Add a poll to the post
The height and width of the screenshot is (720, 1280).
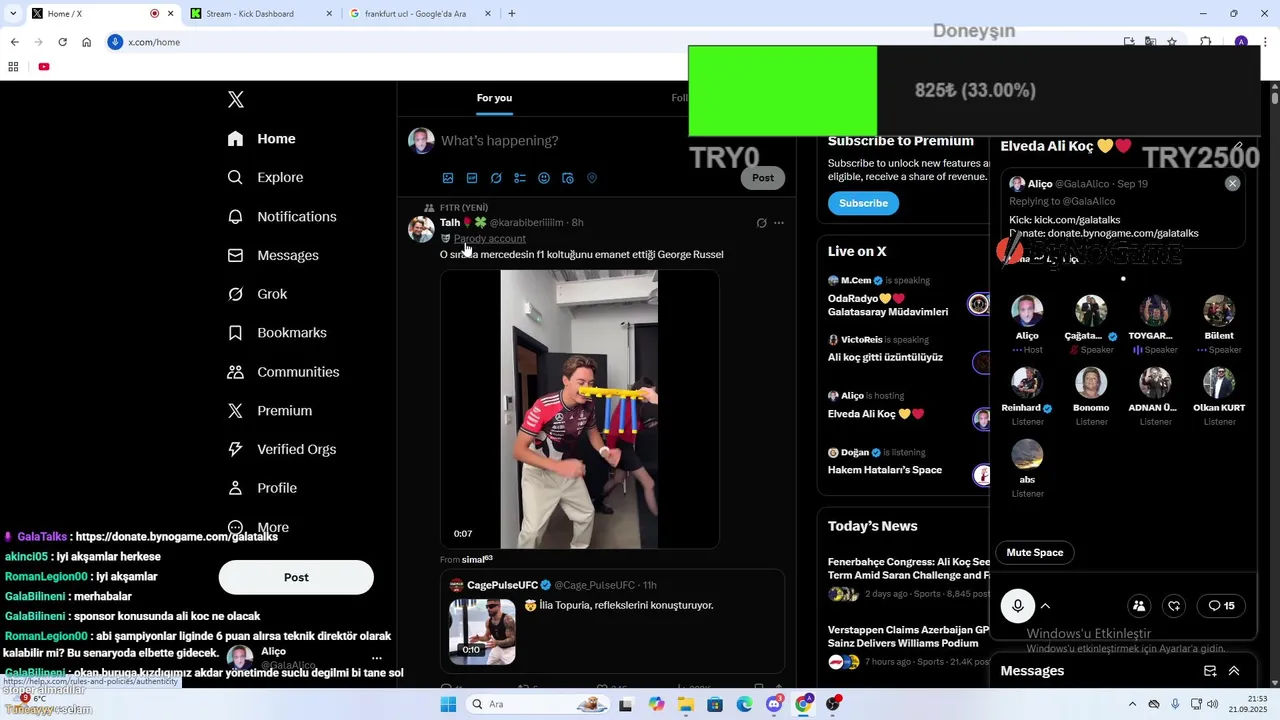tap(520, 178)
